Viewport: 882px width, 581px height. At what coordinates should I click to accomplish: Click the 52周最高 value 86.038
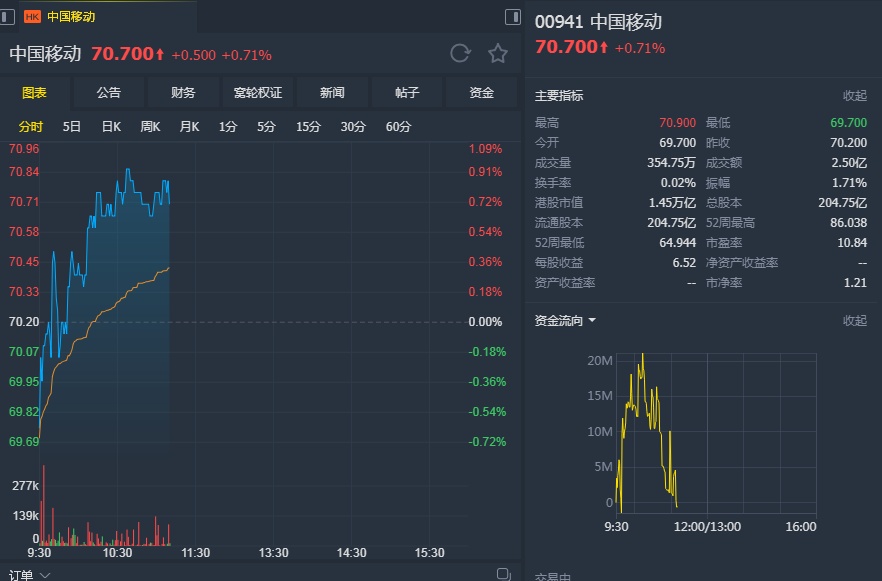[848, 223]
